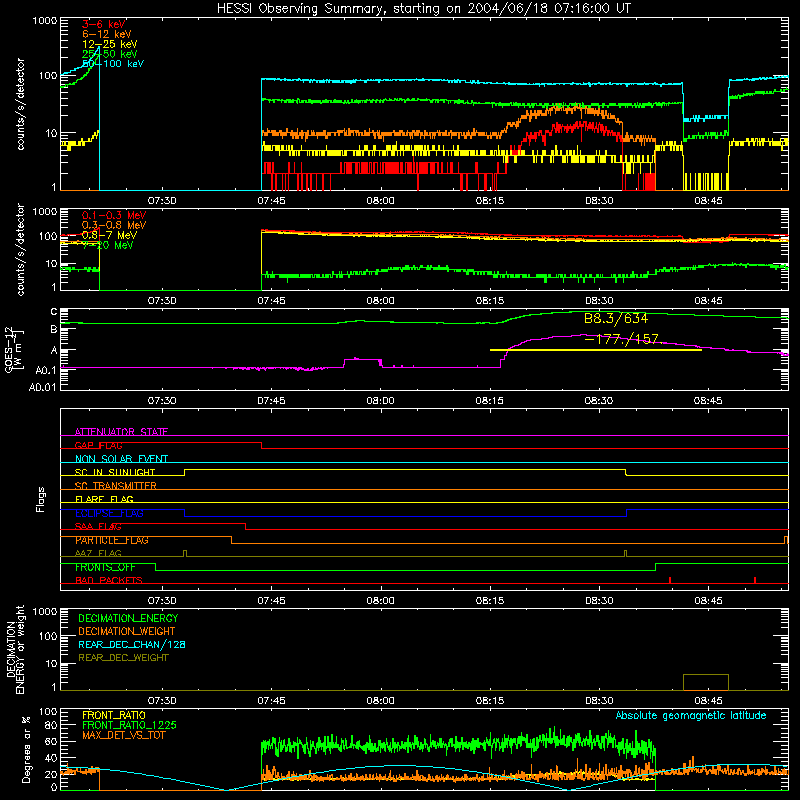Screen dimensions: 800x800
Task: Select the red 3-6 keV legend label
Action: pos(104,24)
